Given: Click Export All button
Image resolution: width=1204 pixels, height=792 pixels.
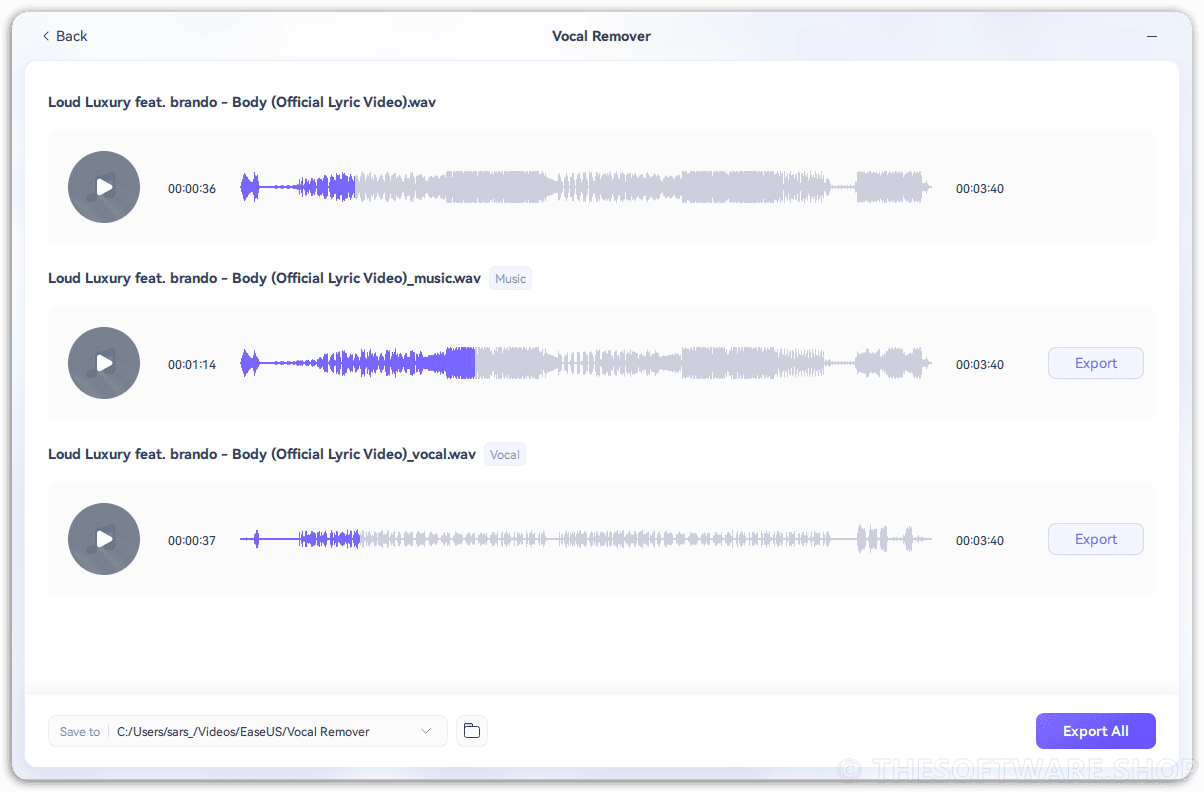Looking at the screenshot, I should pos(1096,731).
